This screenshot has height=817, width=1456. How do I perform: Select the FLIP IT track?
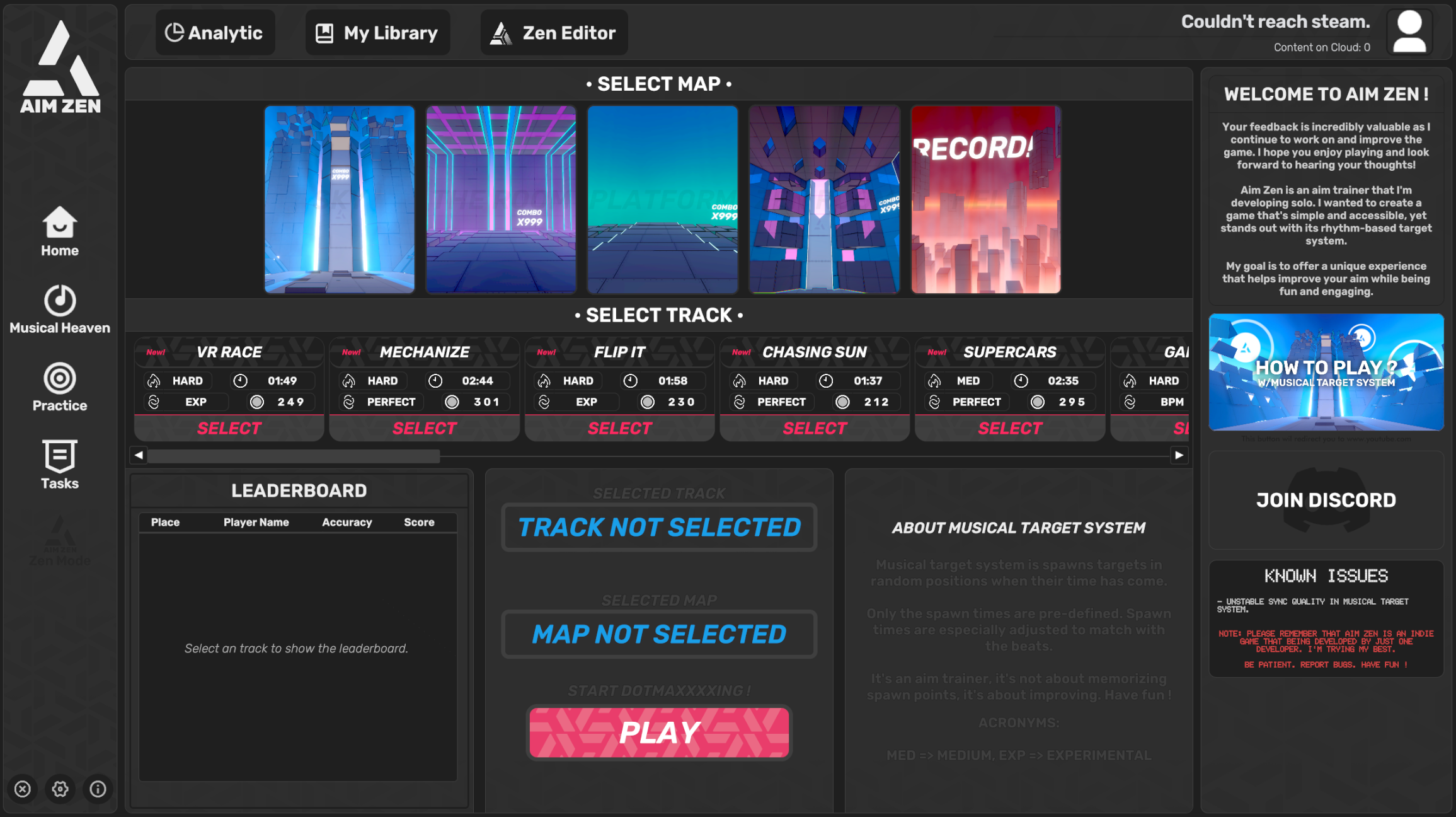[620, 428]
